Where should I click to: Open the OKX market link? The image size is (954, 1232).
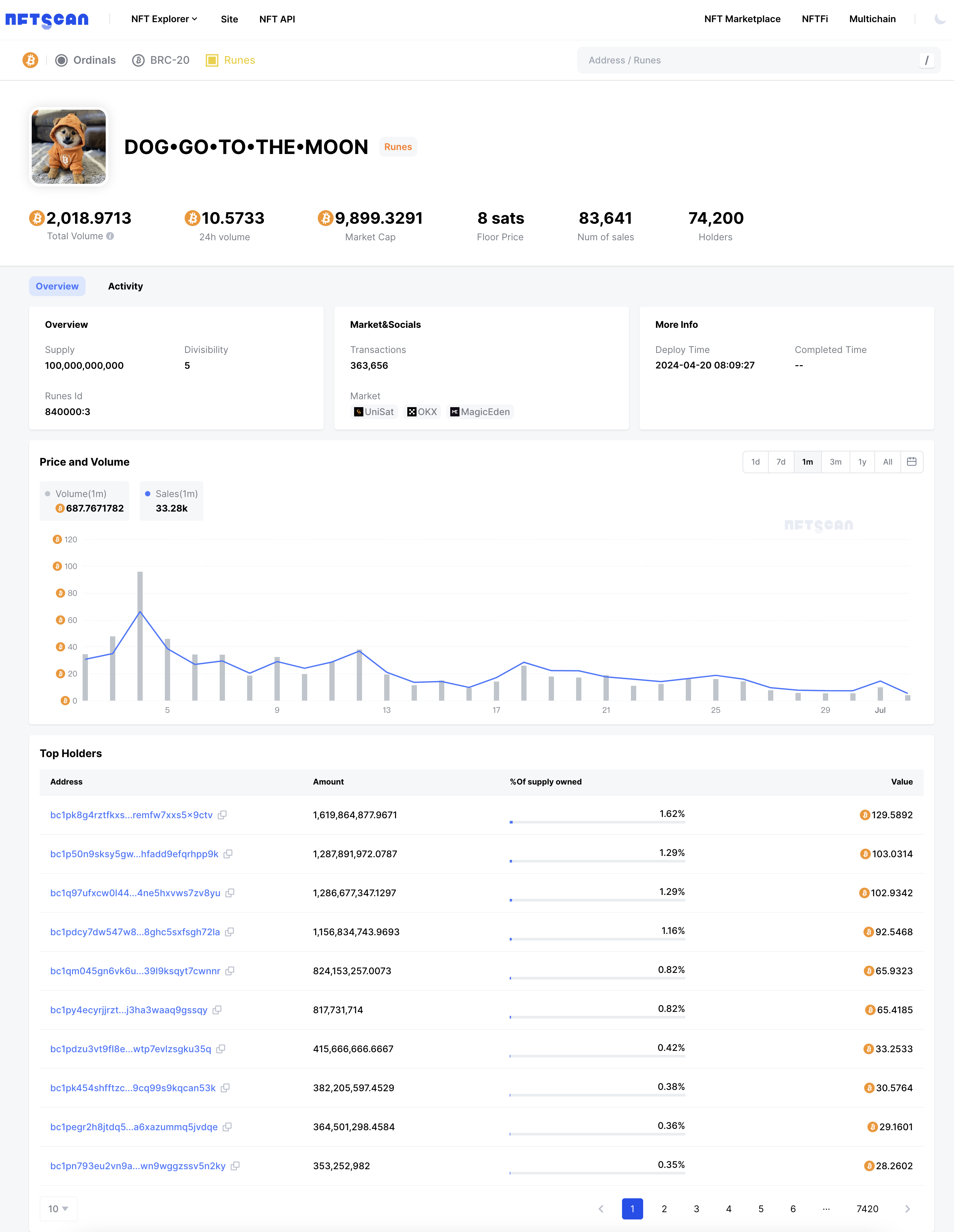[x=422, y=412]
